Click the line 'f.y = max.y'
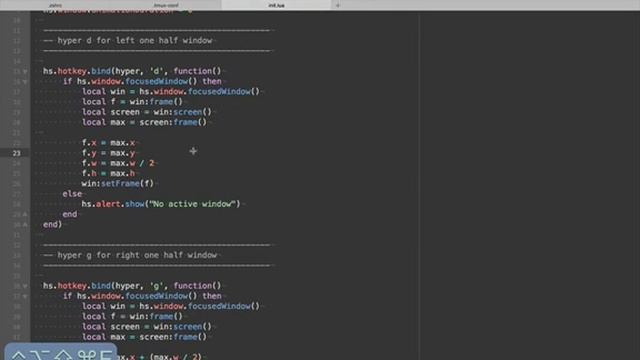This screenshot has height=360, width=640. point(108,153)
